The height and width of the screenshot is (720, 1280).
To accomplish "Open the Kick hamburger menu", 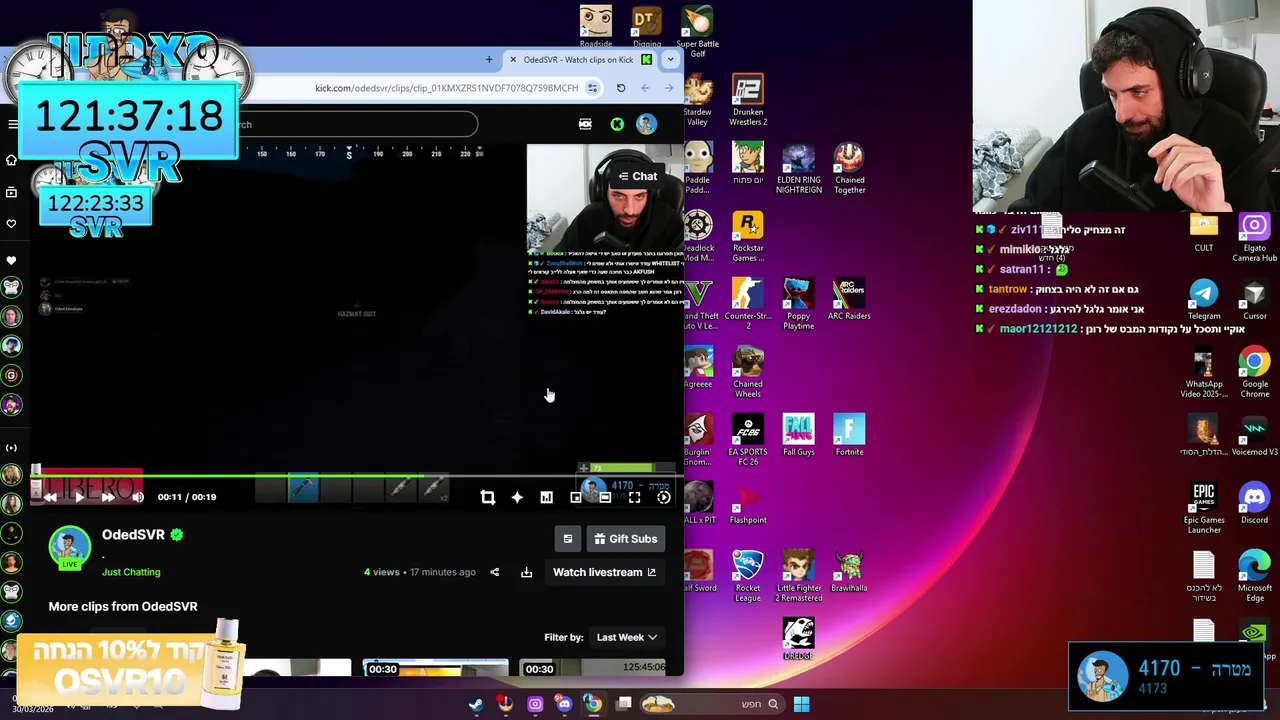I will coord(13,124).
